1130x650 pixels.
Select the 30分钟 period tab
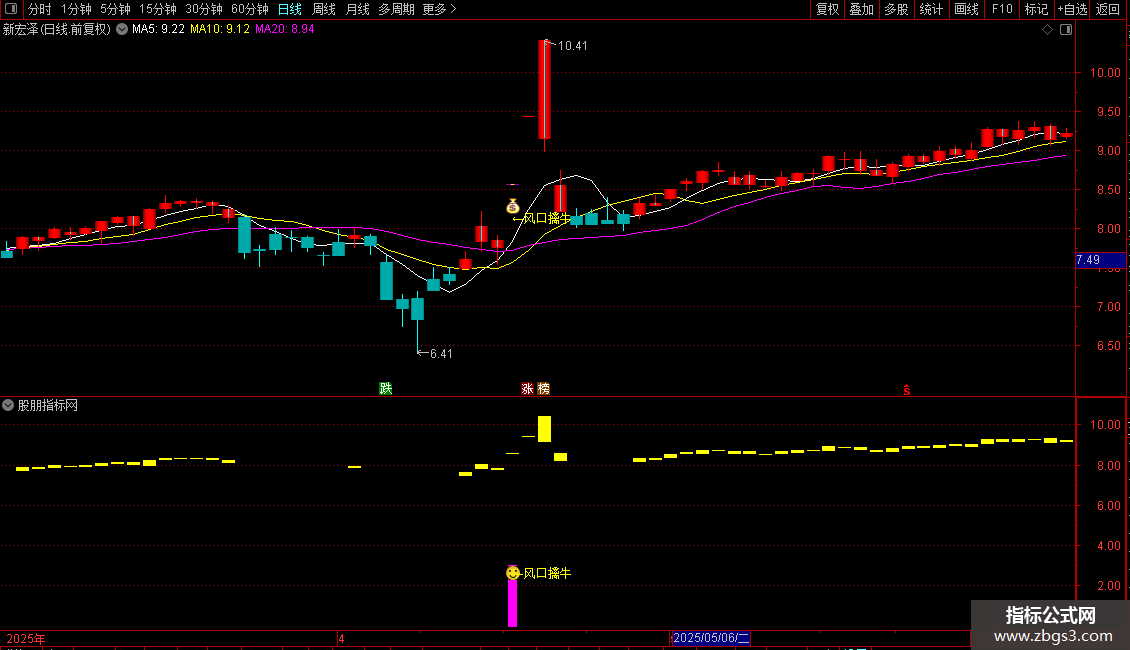click(203, 9)
